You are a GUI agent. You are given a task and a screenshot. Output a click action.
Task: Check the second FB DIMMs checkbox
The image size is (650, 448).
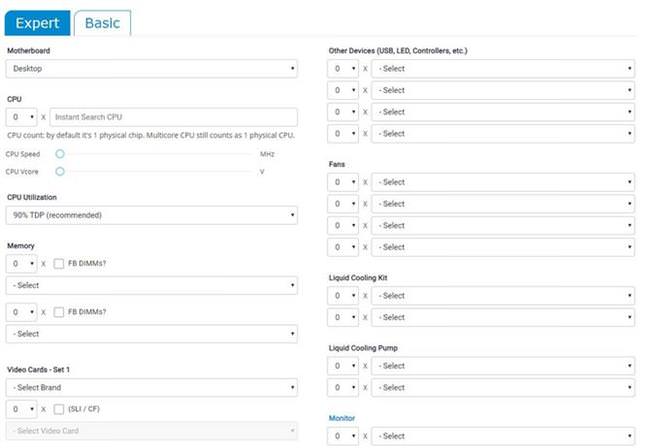click(x=59, y=312)
